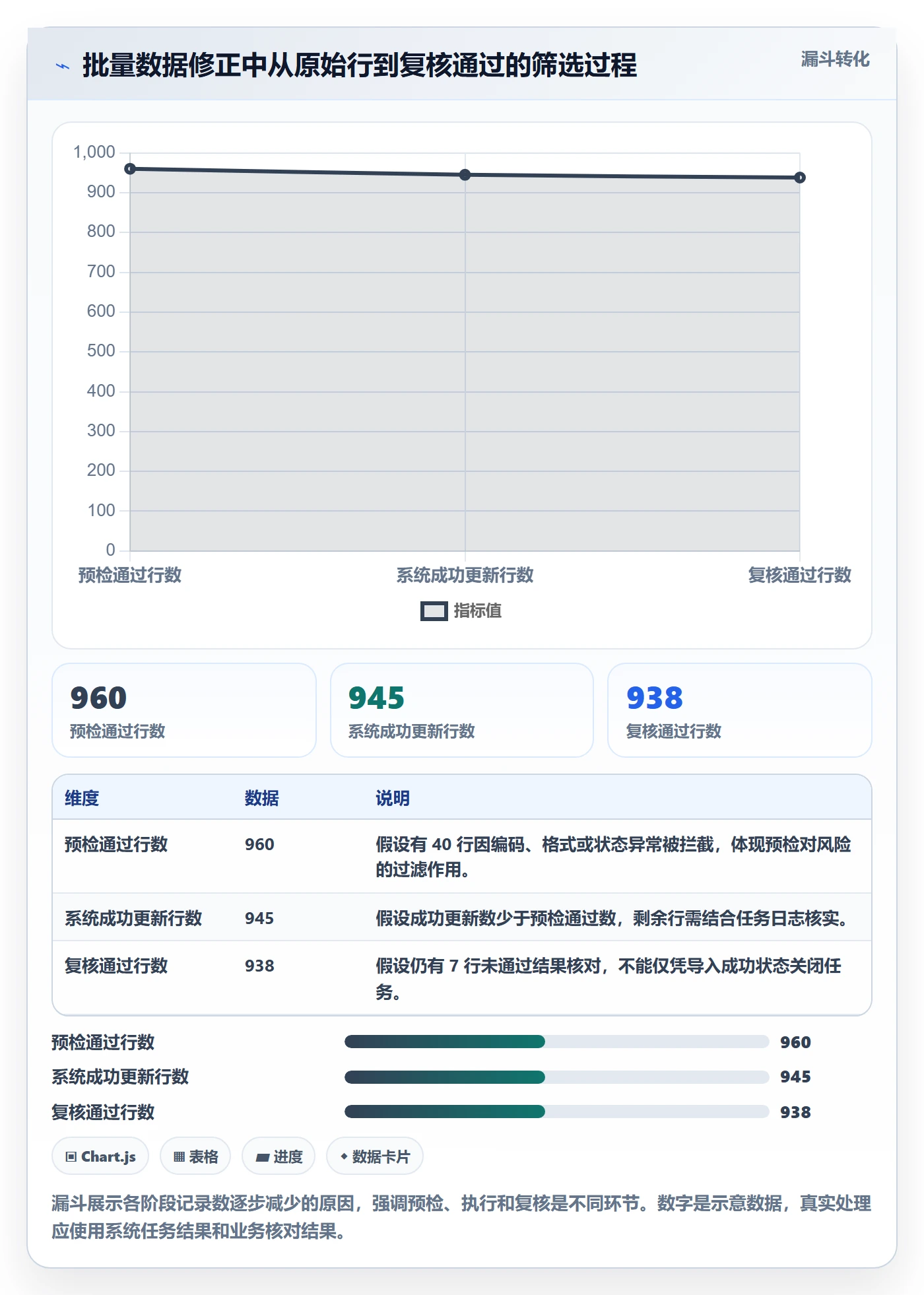Select the 预检通过行数 data point on chart
Screen dimensions: 924x1295
[x=130, y=169]
